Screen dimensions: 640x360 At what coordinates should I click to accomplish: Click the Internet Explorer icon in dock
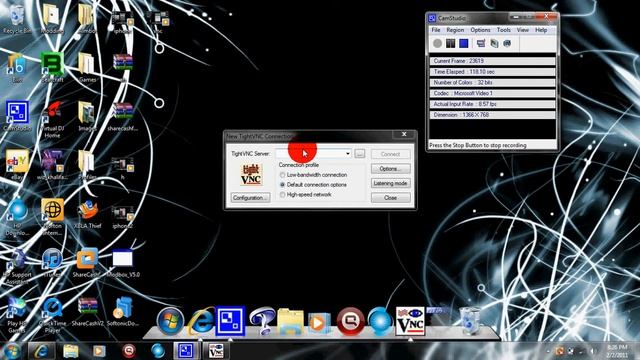click(201, 321)
